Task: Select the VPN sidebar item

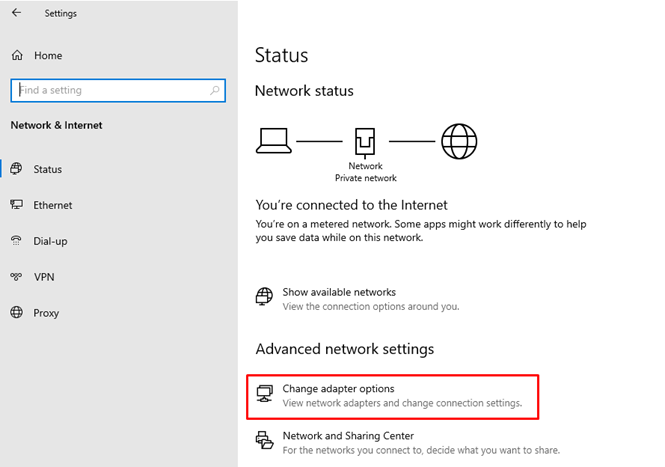Action: point(43,277)
